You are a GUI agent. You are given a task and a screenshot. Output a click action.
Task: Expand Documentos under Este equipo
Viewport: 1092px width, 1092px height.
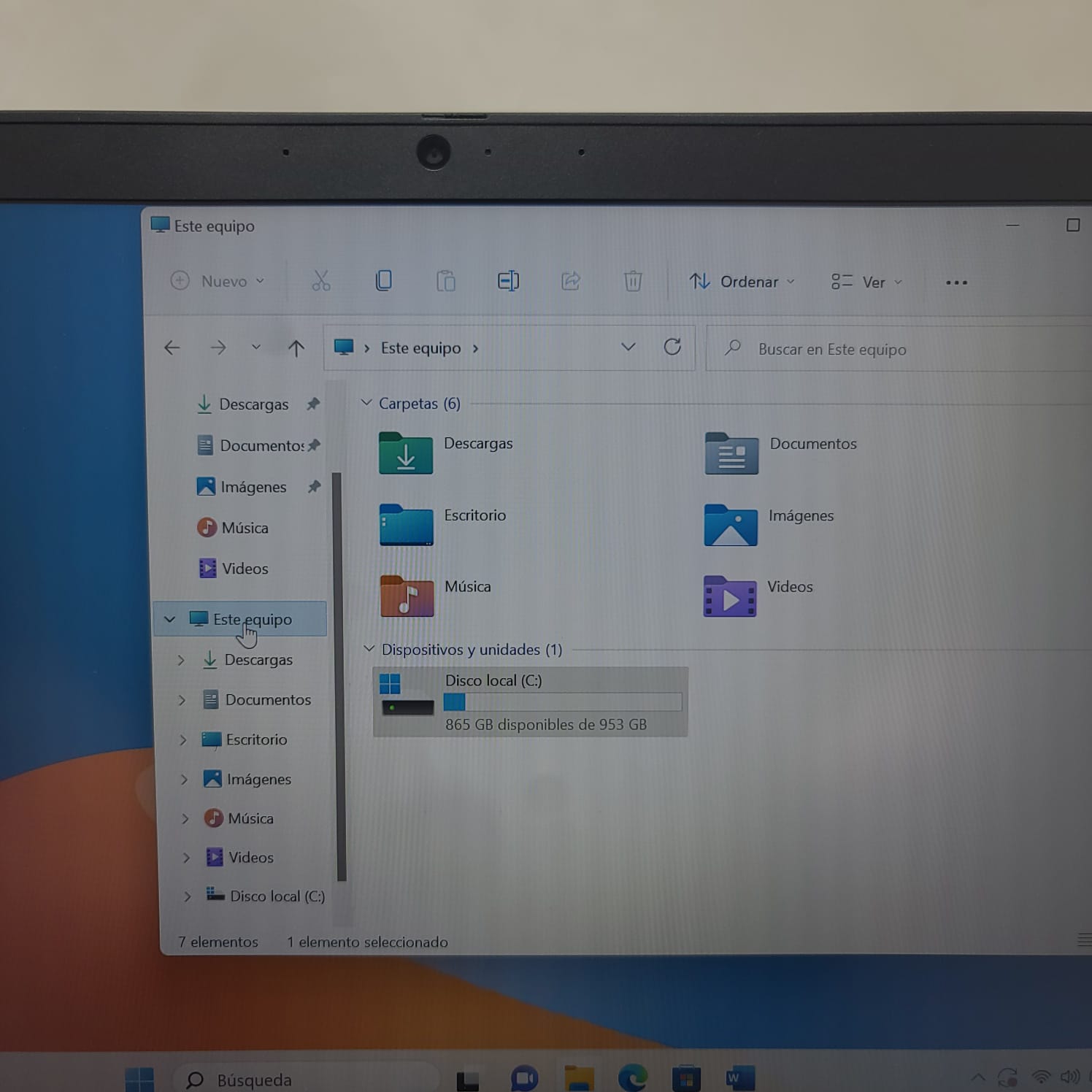[182, 700]
